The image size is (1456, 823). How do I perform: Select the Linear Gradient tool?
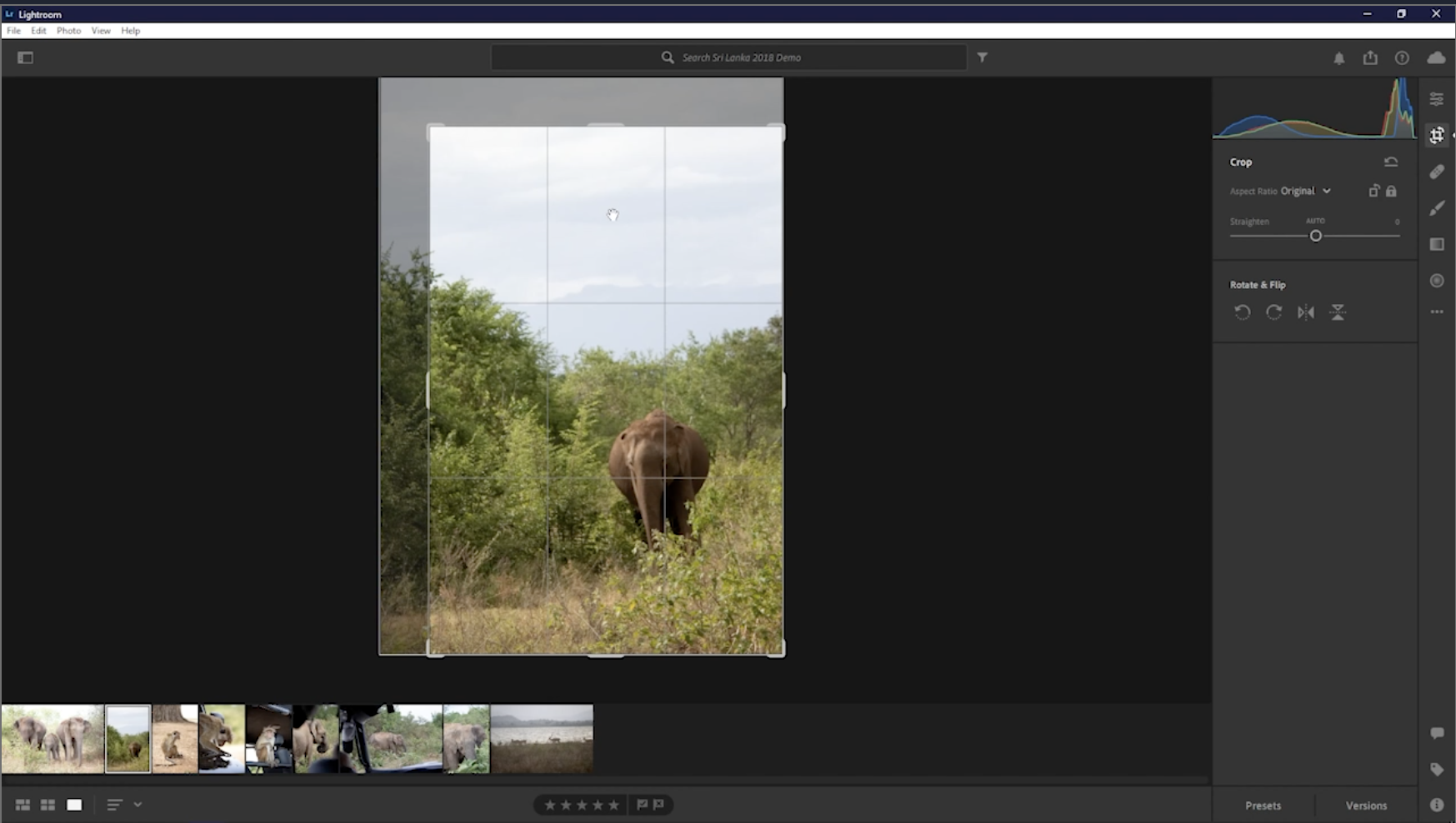(x=1436, y=244)
